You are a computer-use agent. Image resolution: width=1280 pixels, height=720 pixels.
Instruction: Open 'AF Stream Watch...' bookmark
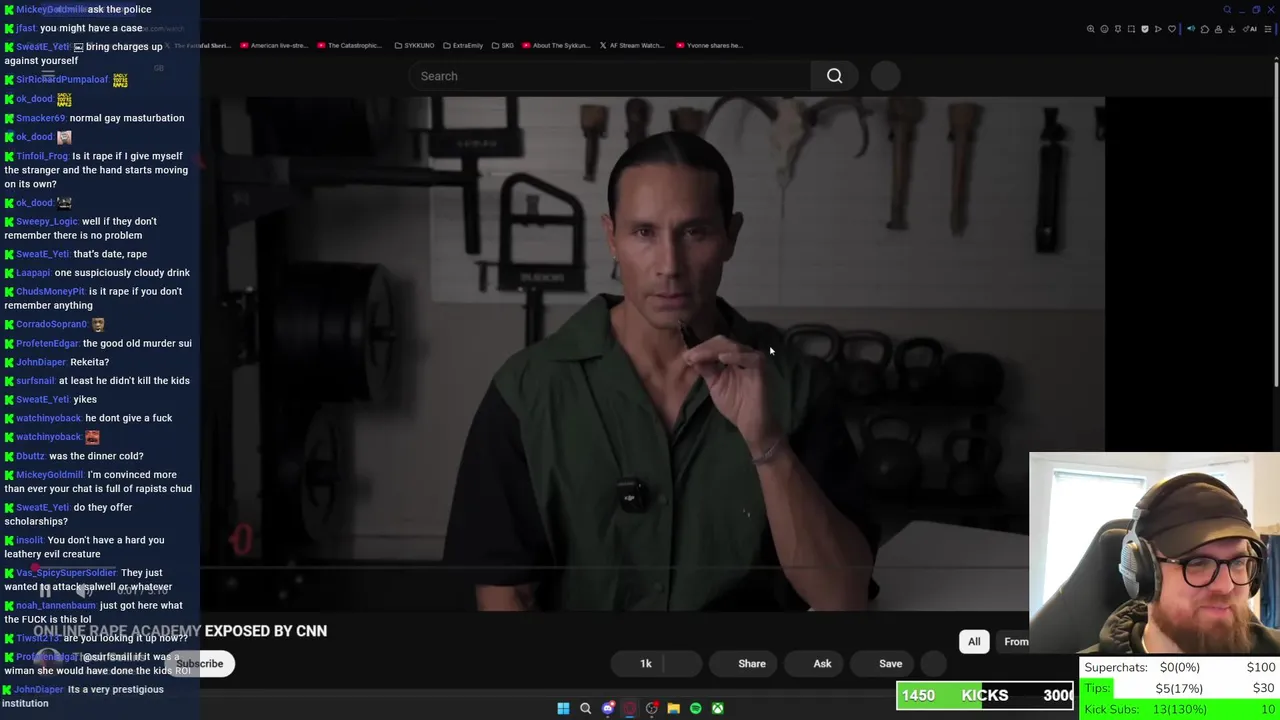[x=632, y=45]
